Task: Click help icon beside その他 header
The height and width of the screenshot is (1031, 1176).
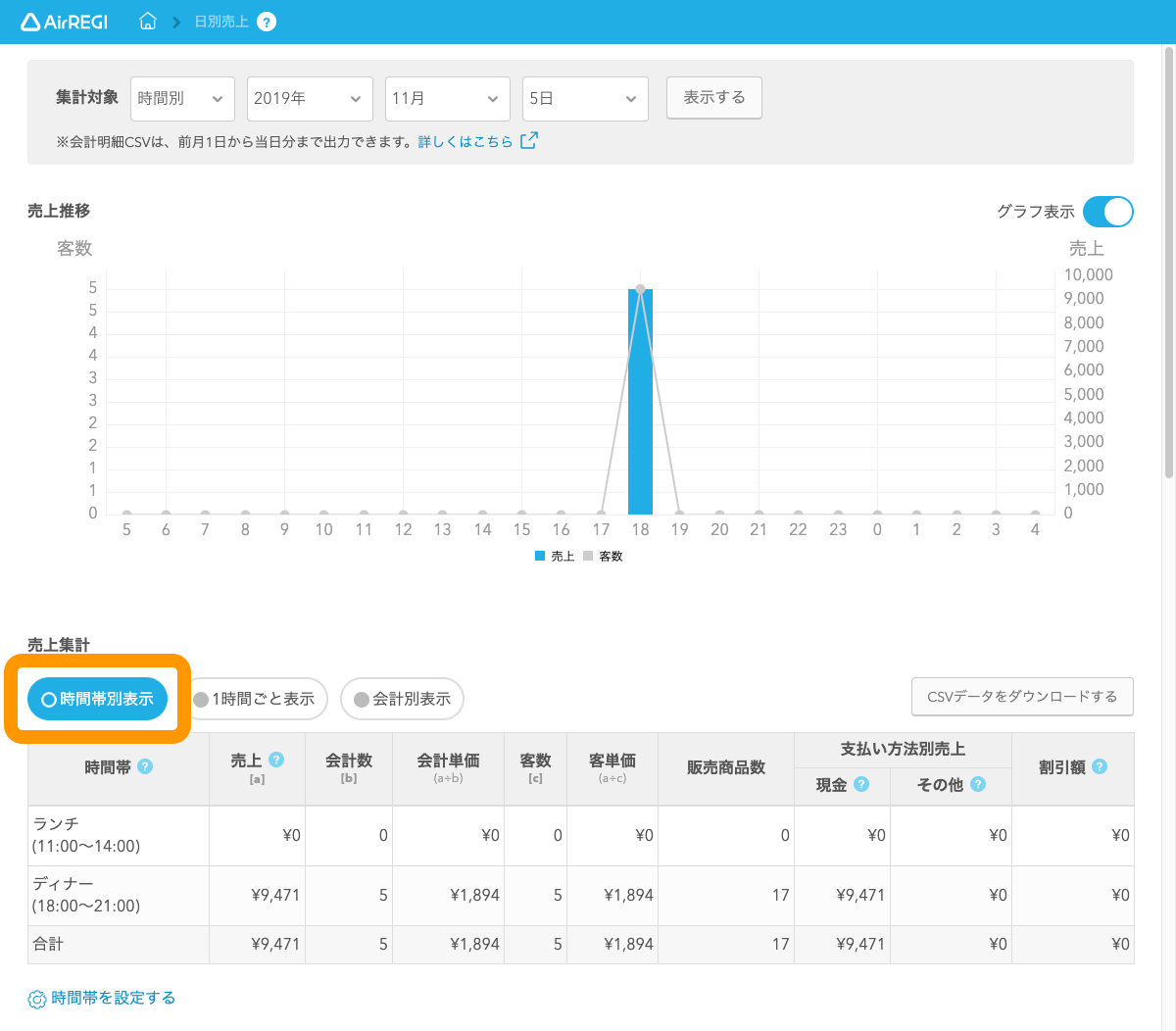Action: pyautogui.click(x=977, y=784)
